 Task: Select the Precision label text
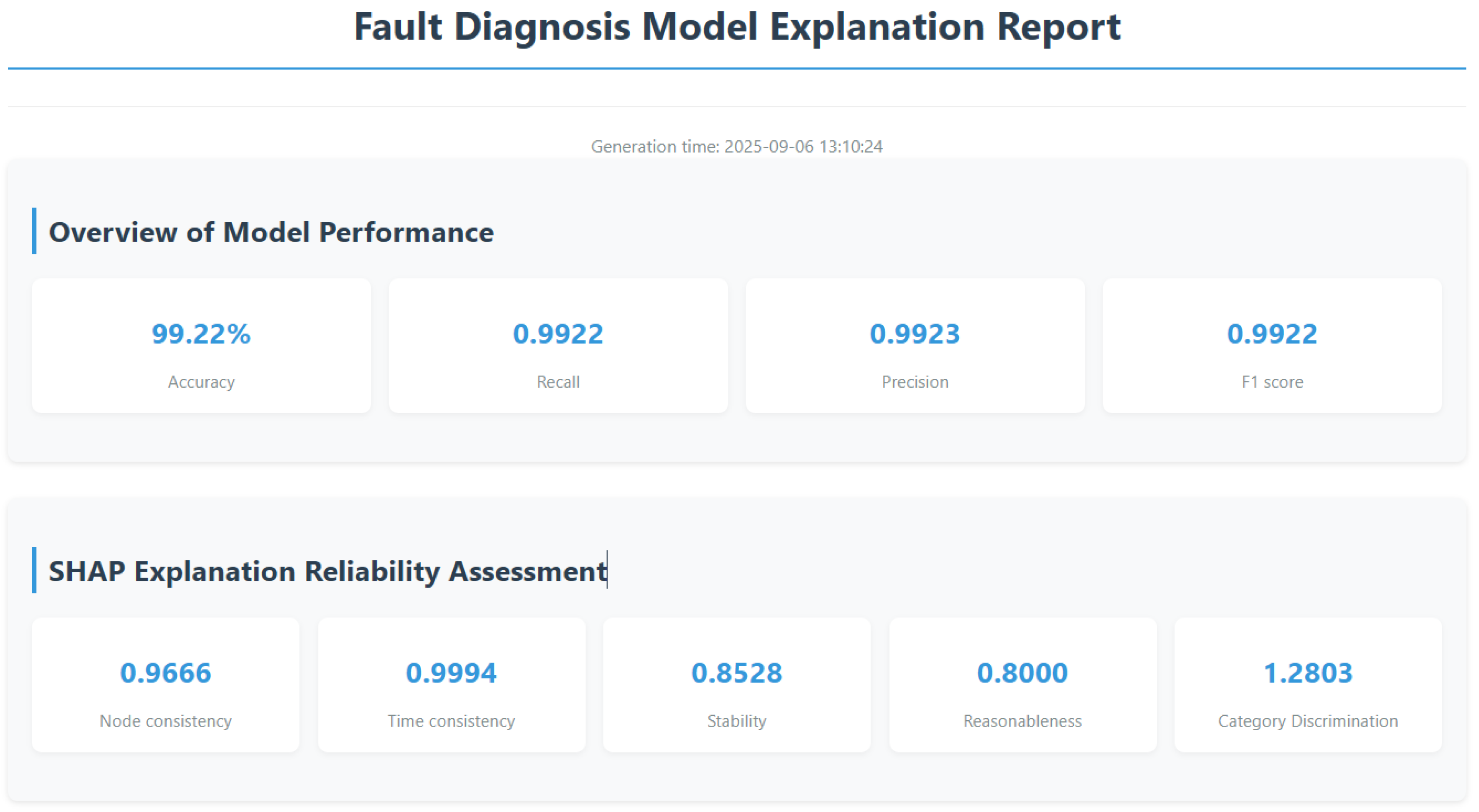[915, 381]
